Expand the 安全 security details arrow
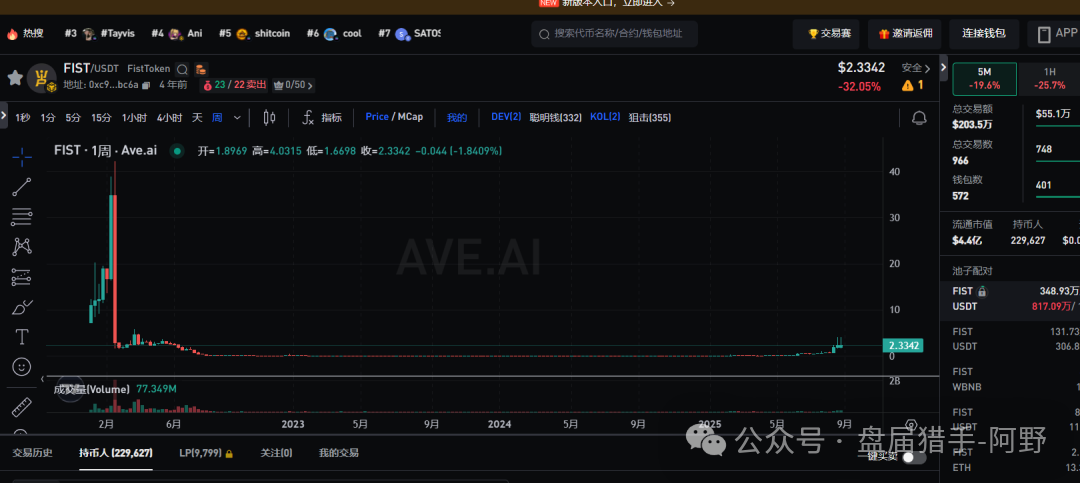Screen dimensions: 1080x483 927,68
